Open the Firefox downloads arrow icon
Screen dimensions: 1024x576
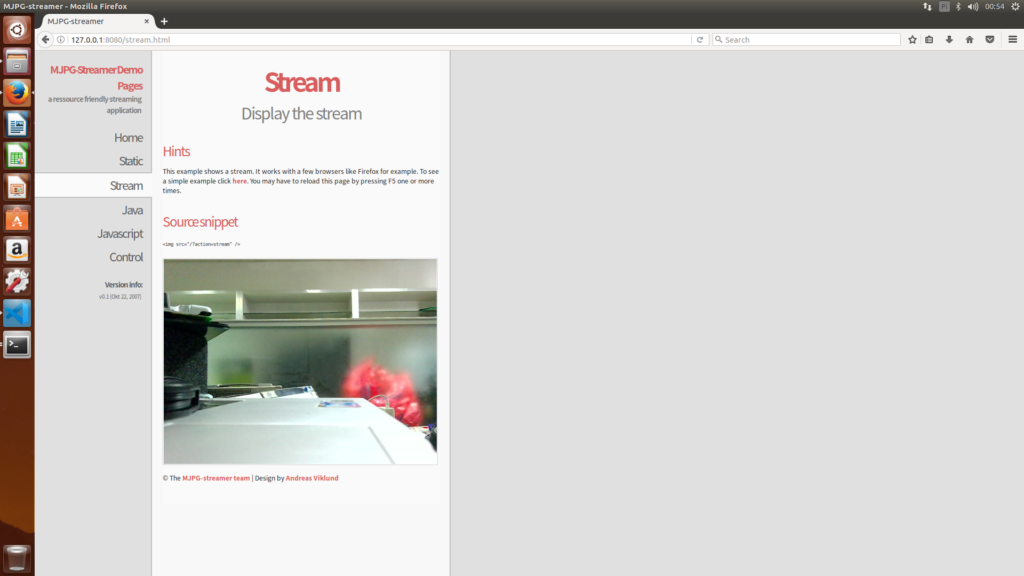(x=949, y=40)
